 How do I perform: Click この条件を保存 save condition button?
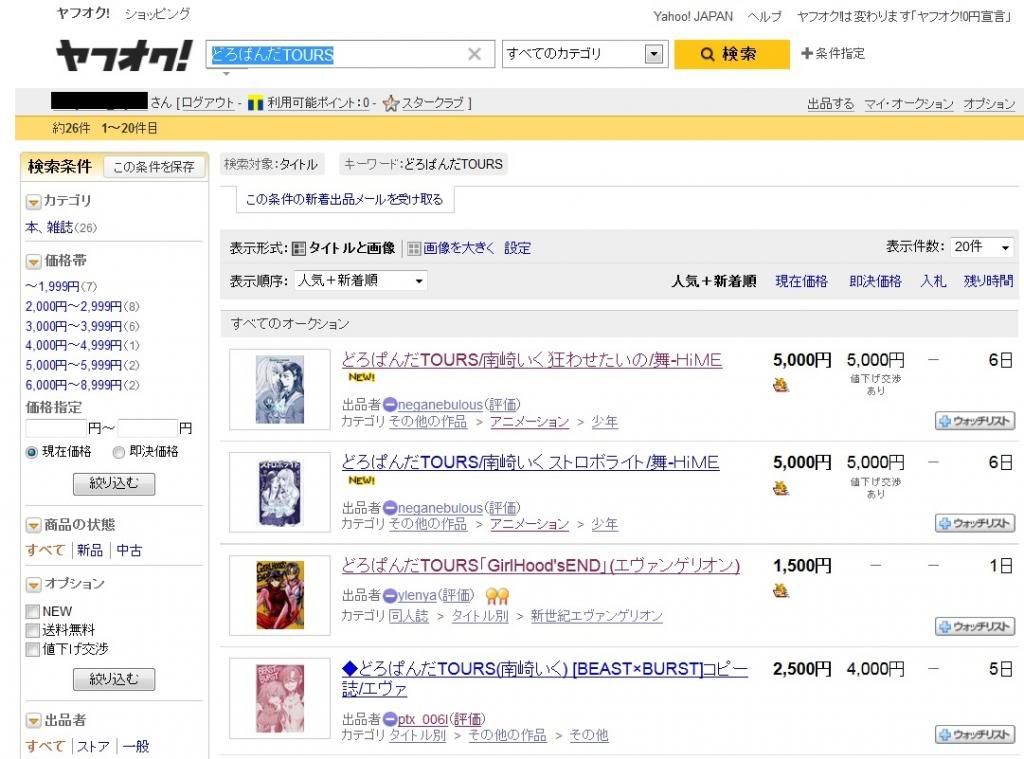point(153,167)
